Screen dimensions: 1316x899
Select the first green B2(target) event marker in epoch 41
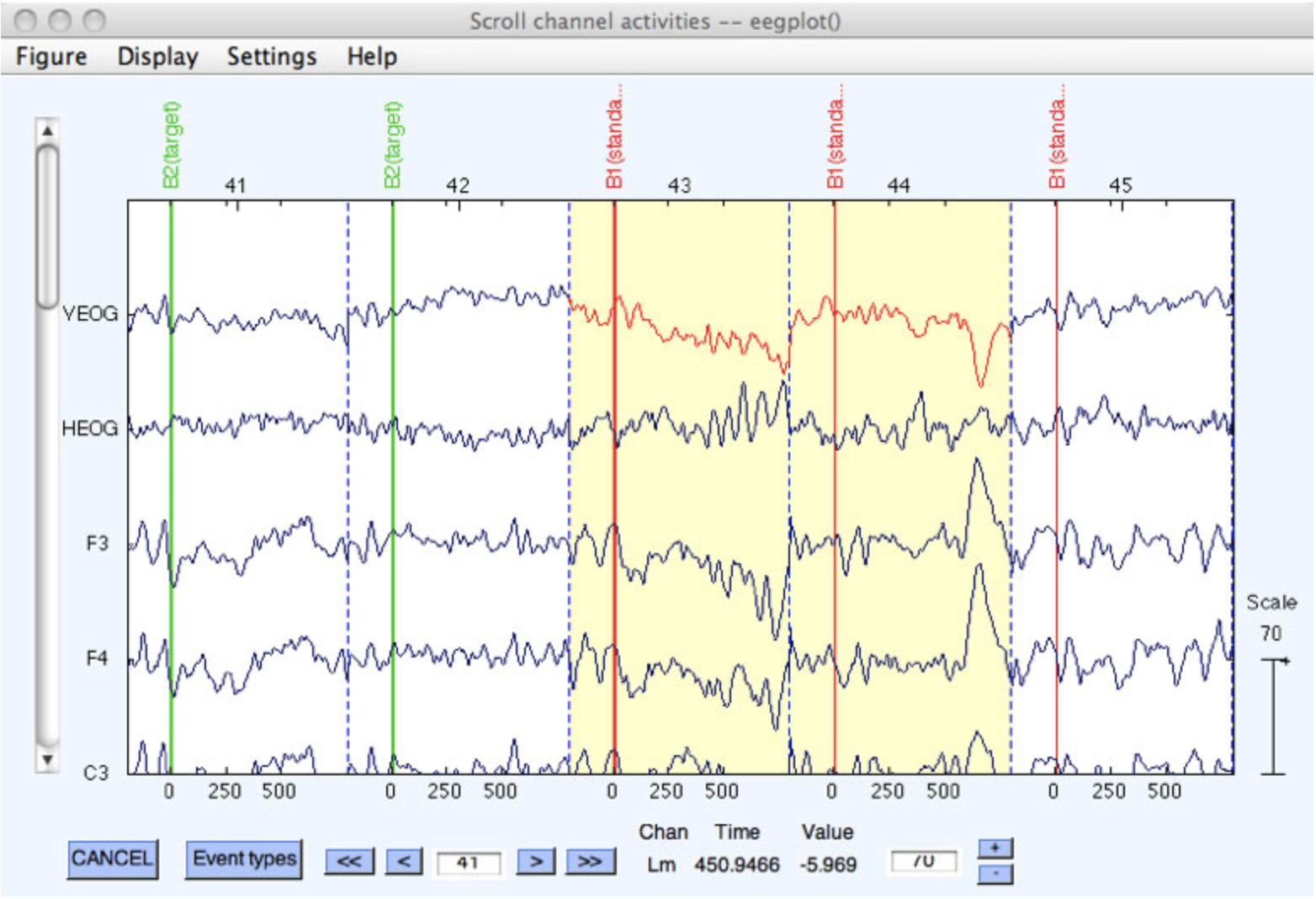pyautogui.click(x=171, y=145)
